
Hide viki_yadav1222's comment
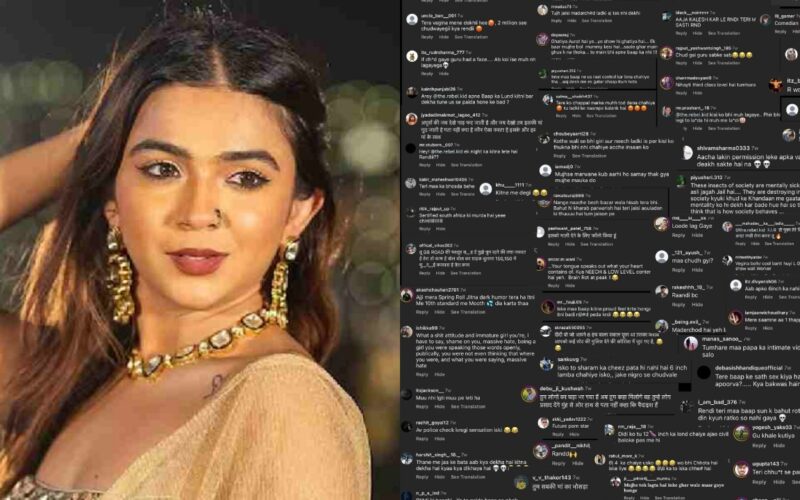(x=574, y=435)
